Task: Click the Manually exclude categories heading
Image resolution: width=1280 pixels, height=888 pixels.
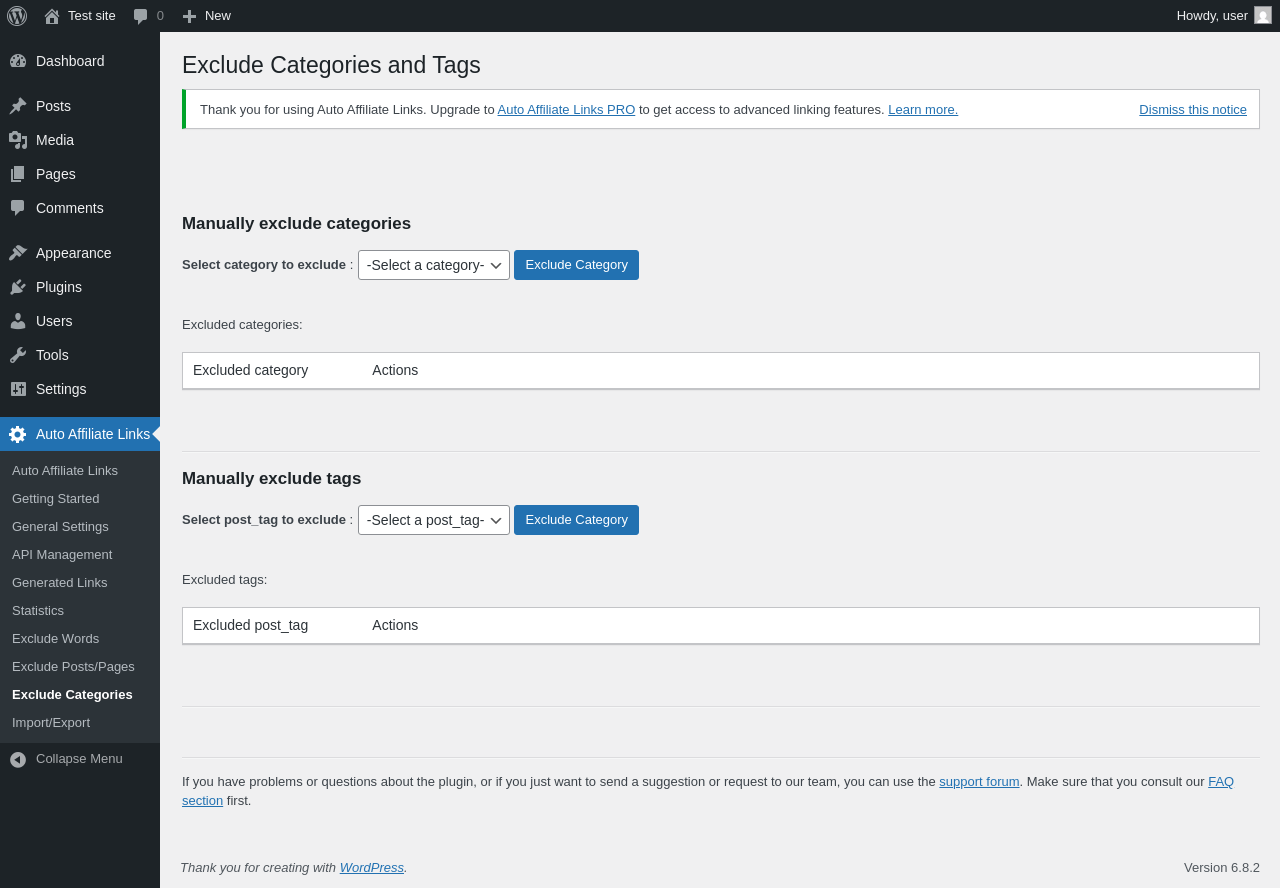Action: [x=296, y=224]
